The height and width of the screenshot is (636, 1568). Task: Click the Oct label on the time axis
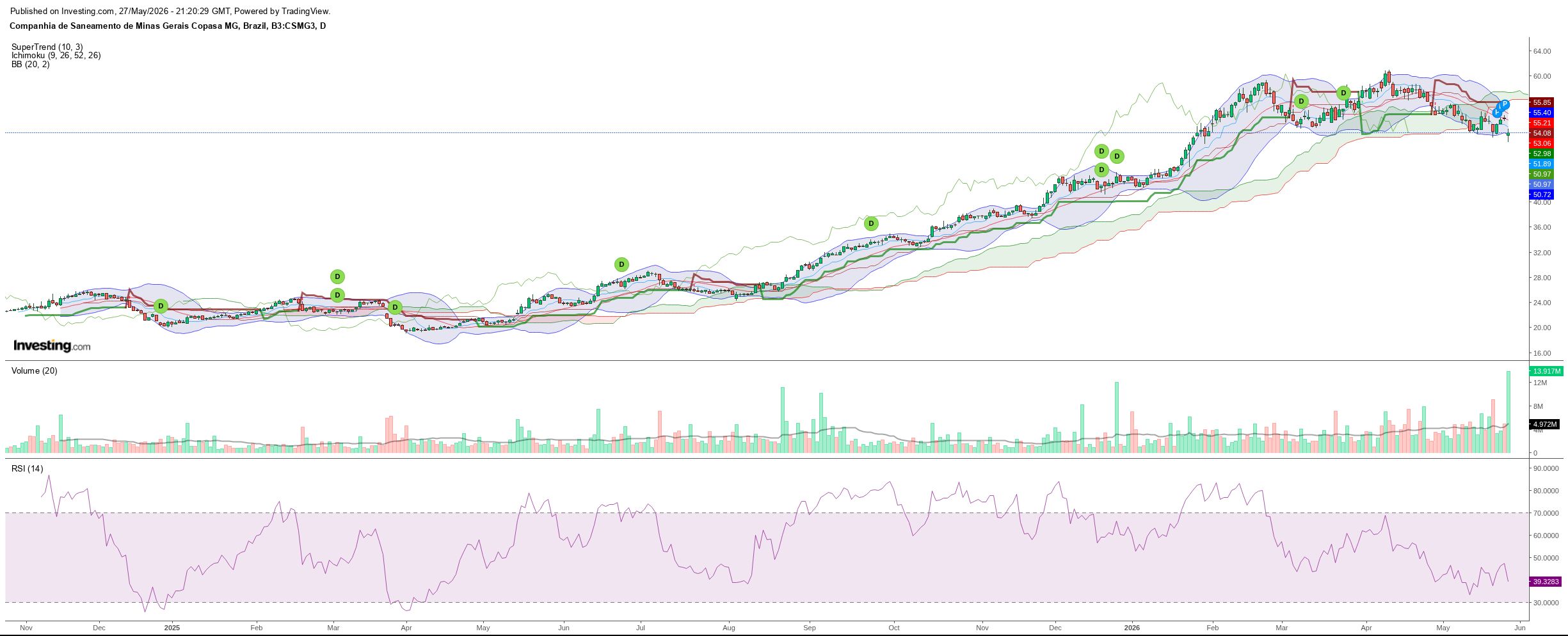tap(894, 628)
